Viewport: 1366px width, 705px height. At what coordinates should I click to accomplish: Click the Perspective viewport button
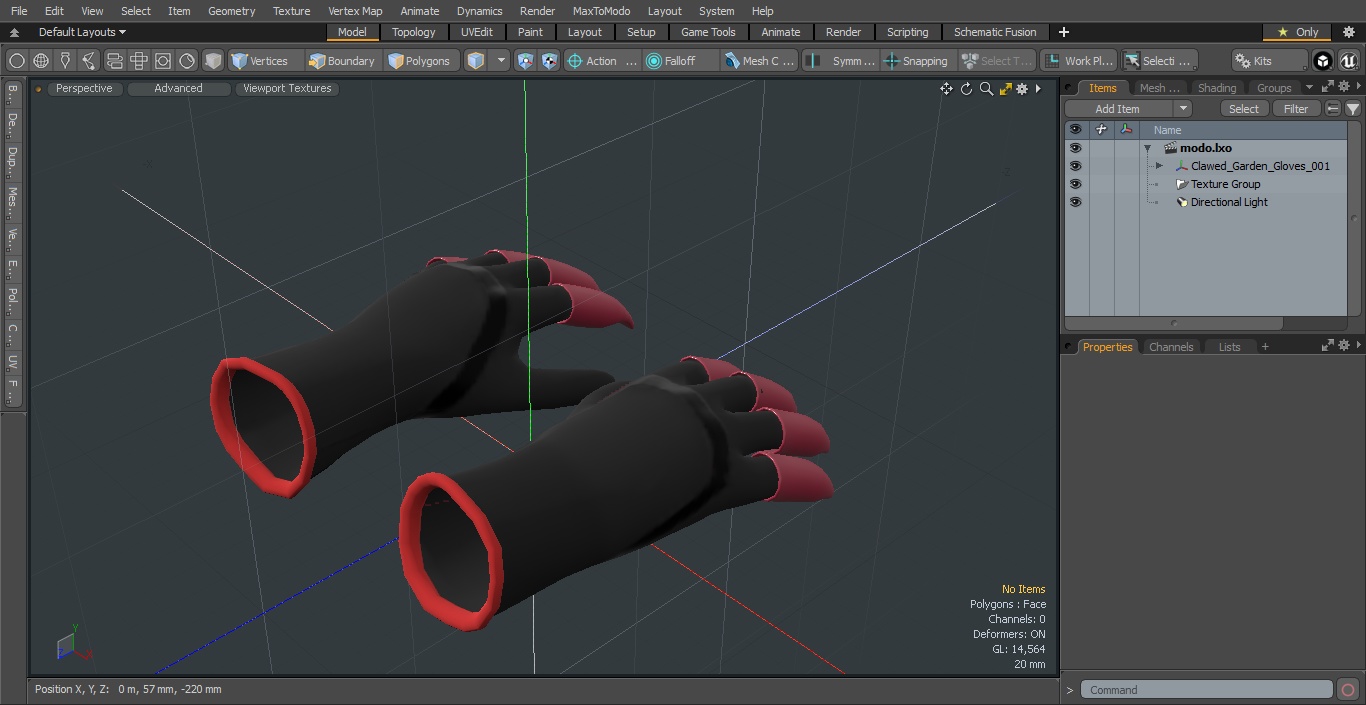coord(84,88)
